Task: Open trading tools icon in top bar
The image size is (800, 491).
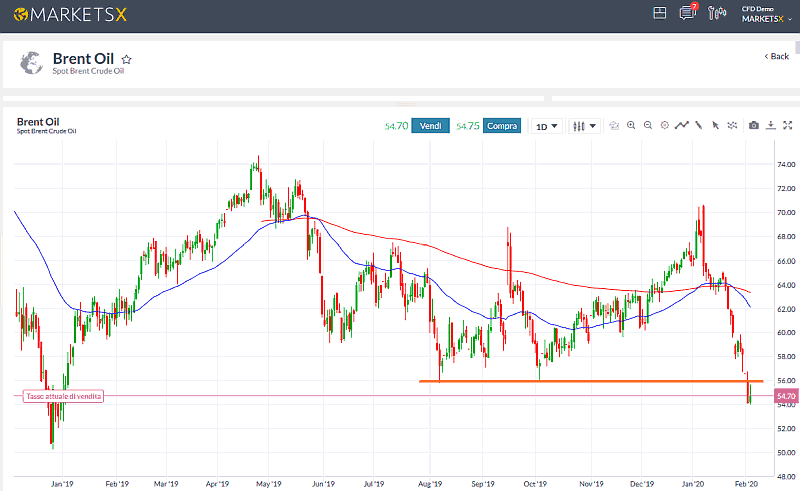Action: click(716, 13)
